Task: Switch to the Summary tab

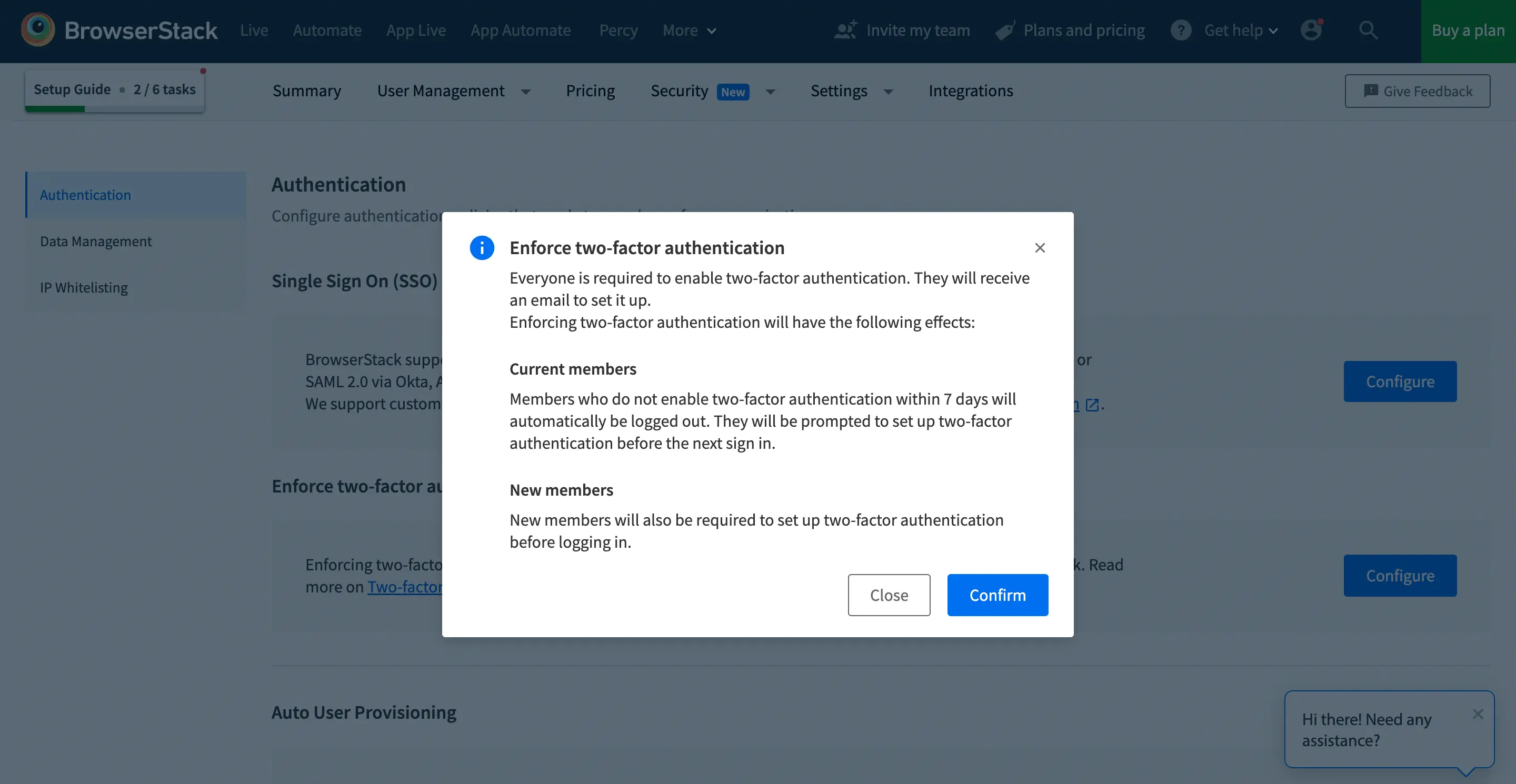Action: (306, 91)
